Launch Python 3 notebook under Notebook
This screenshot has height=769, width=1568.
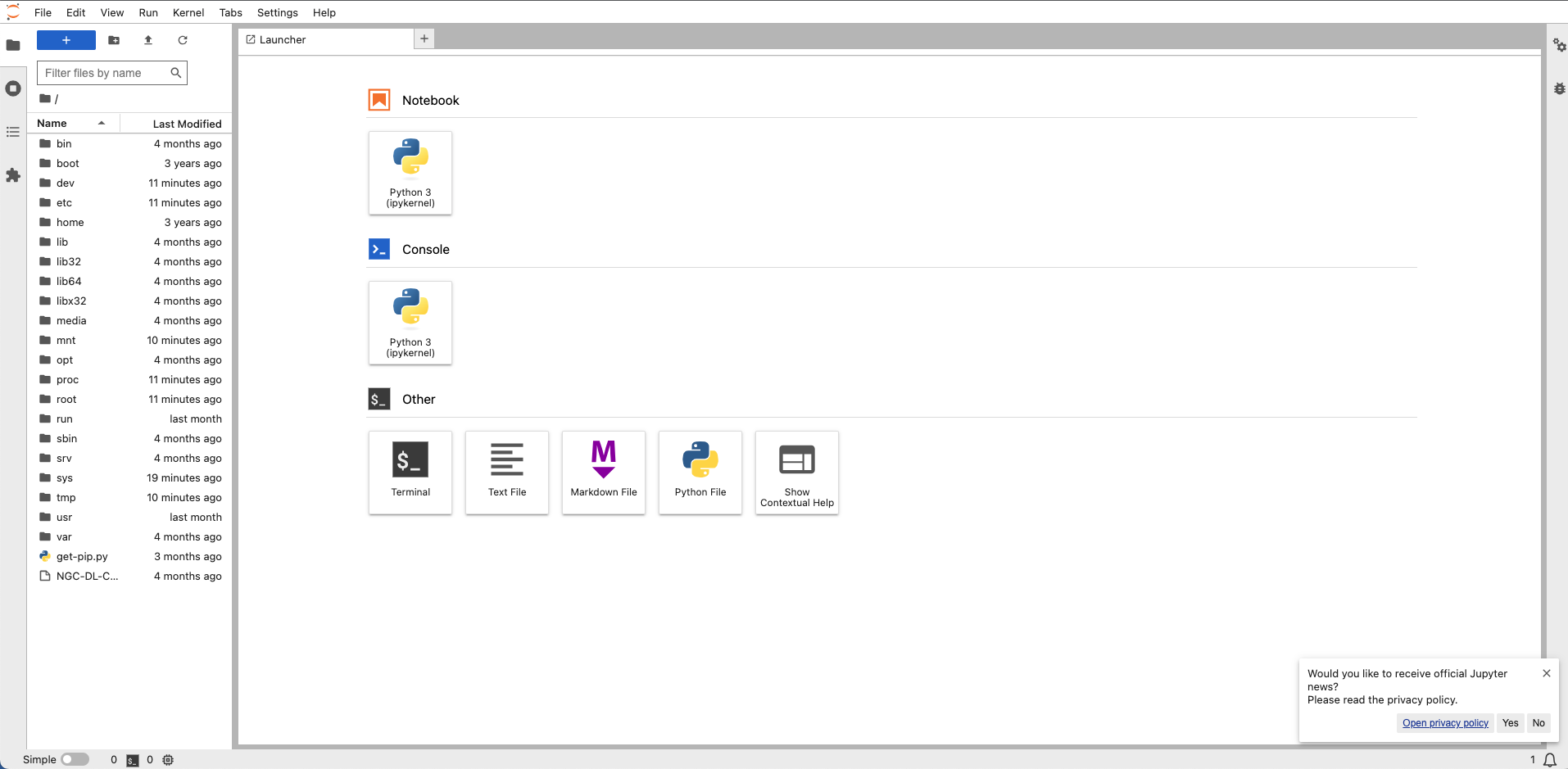tap(410, 173)
